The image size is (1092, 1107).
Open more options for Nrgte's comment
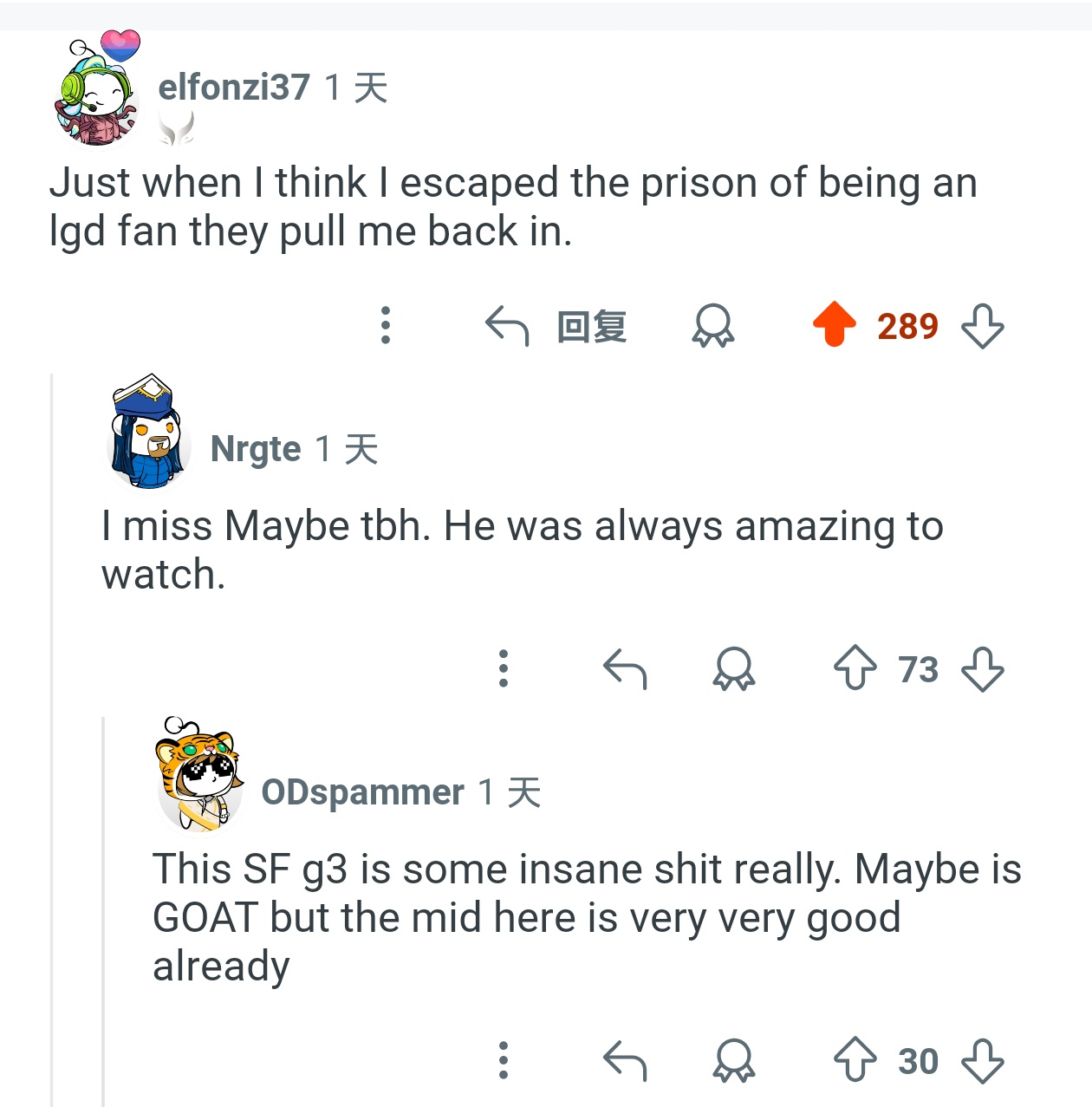pos(503,669)
